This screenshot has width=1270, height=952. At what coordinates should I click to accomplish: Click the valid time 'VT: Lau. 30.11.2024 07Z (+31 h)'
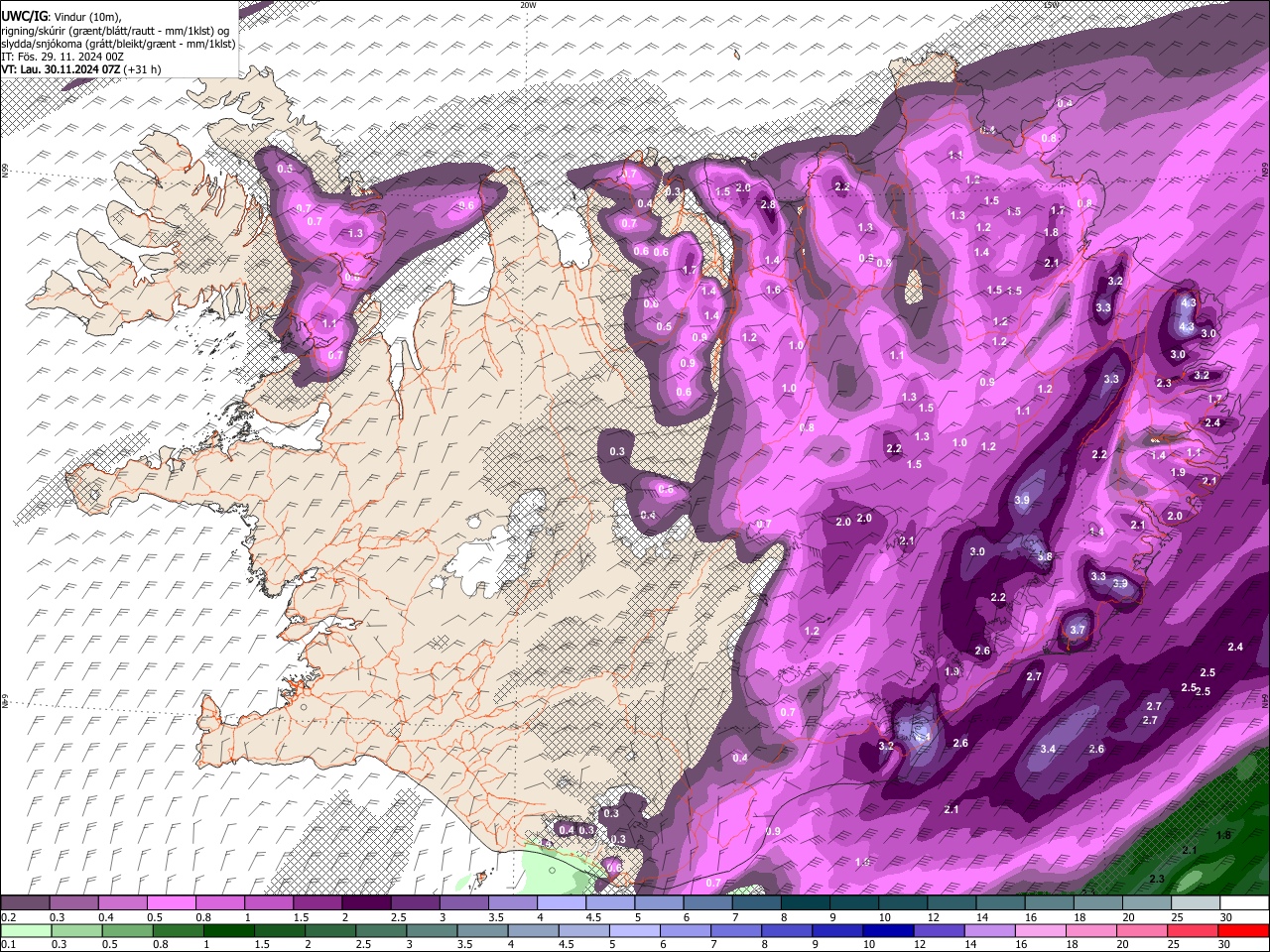(x=81, y=69)
